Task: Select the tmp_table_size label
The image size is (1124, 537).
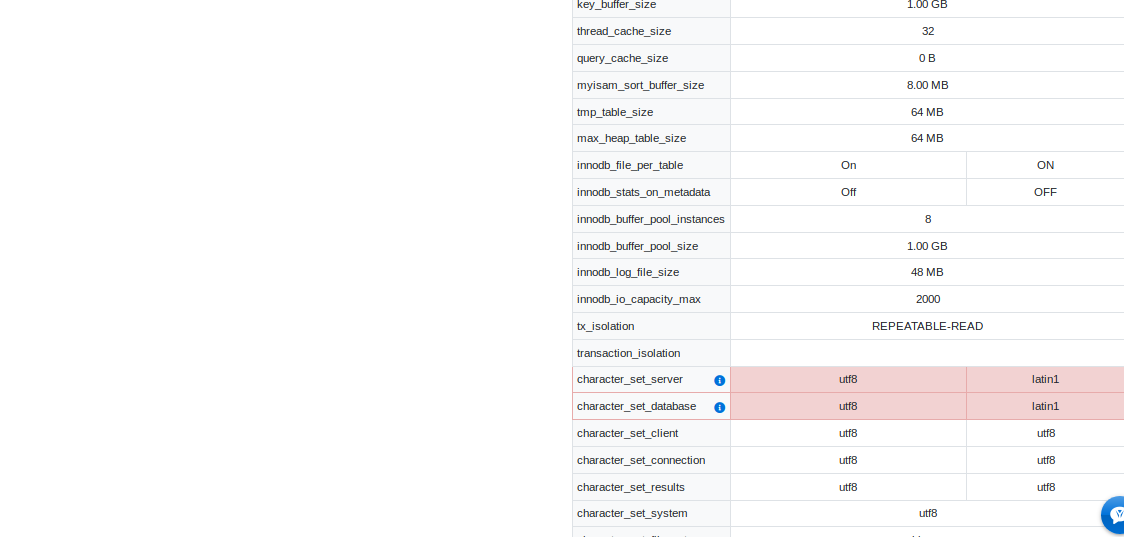Action: coord(615,112)
